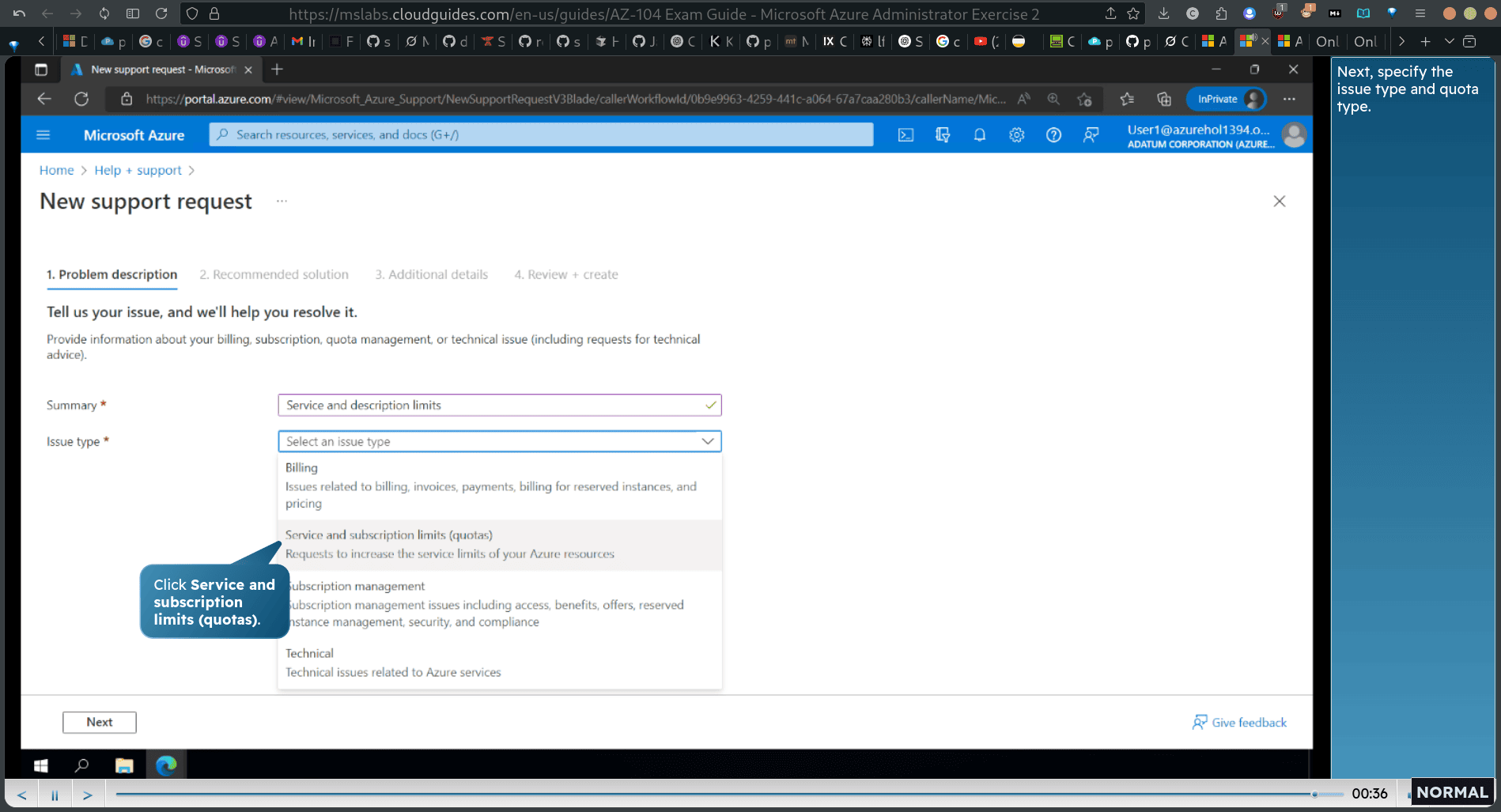Viewport: 1501px width, 812px height.
Task: Choose Technical issue type option
Action: [x=500, y=663]
